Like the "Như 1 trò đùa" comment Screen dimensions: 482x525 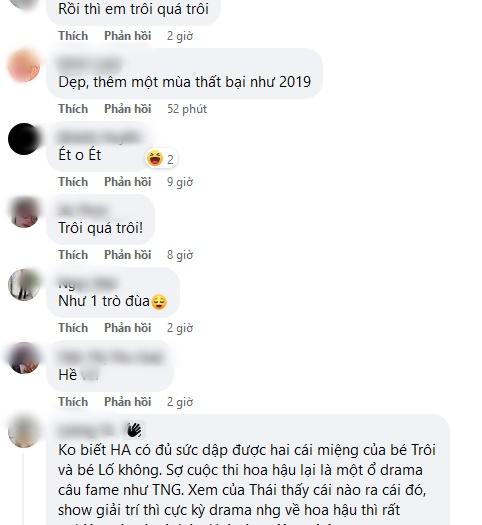click(x=73, y=328)
